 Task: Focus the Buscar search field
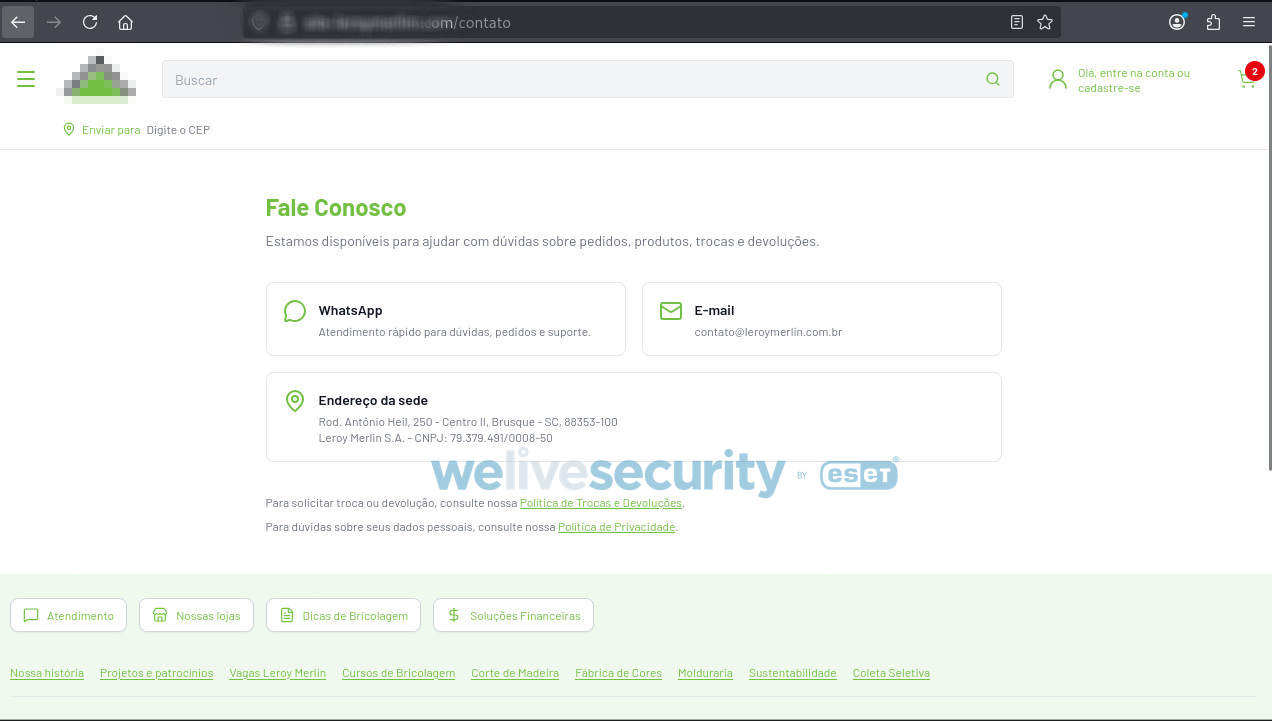coord(588,80)
